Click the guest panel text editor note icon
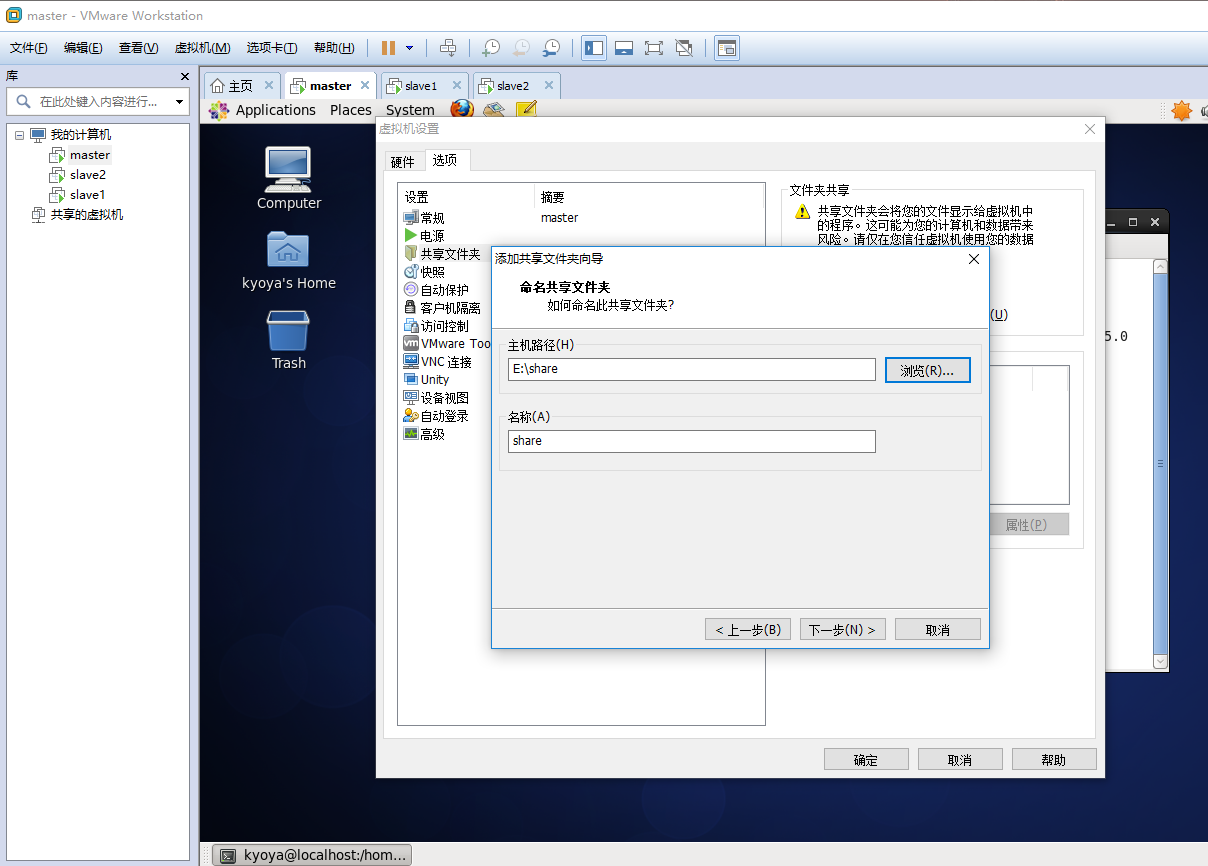Image resolution: width=1208 pixels, height=866 pixels. pyautogui.click(x=527, y=110)
